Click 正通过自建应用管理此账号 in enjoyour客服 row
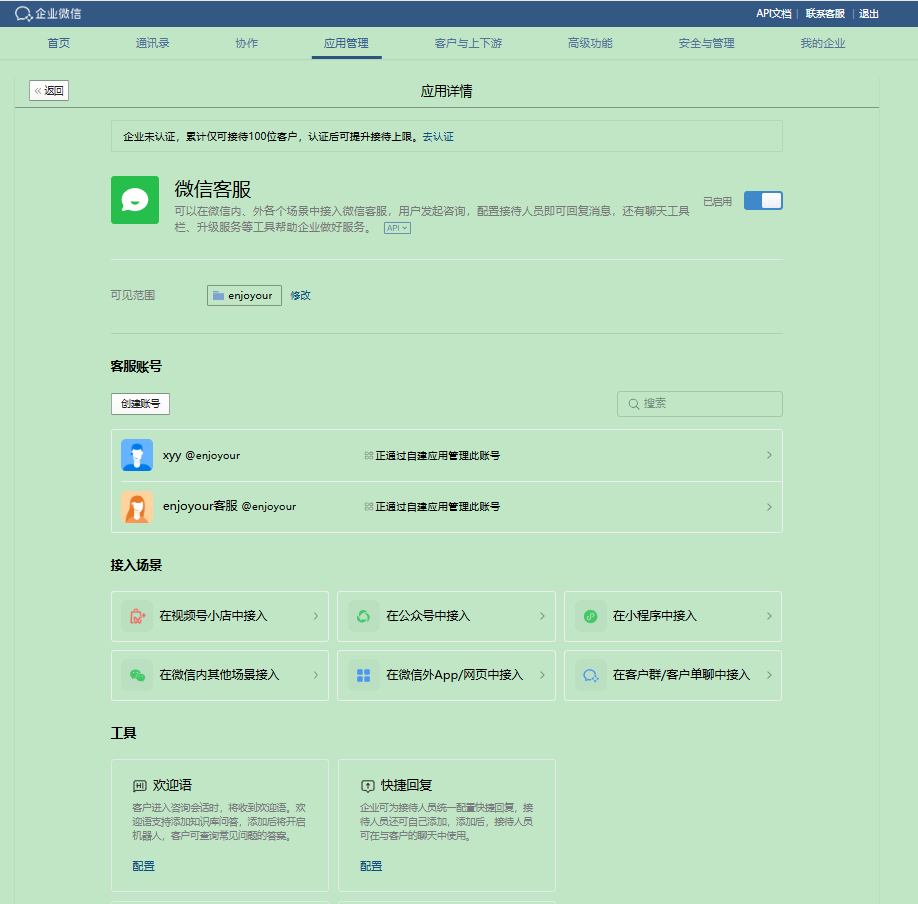The height and width of the screenshot is (904, 918). pos(437,506)
